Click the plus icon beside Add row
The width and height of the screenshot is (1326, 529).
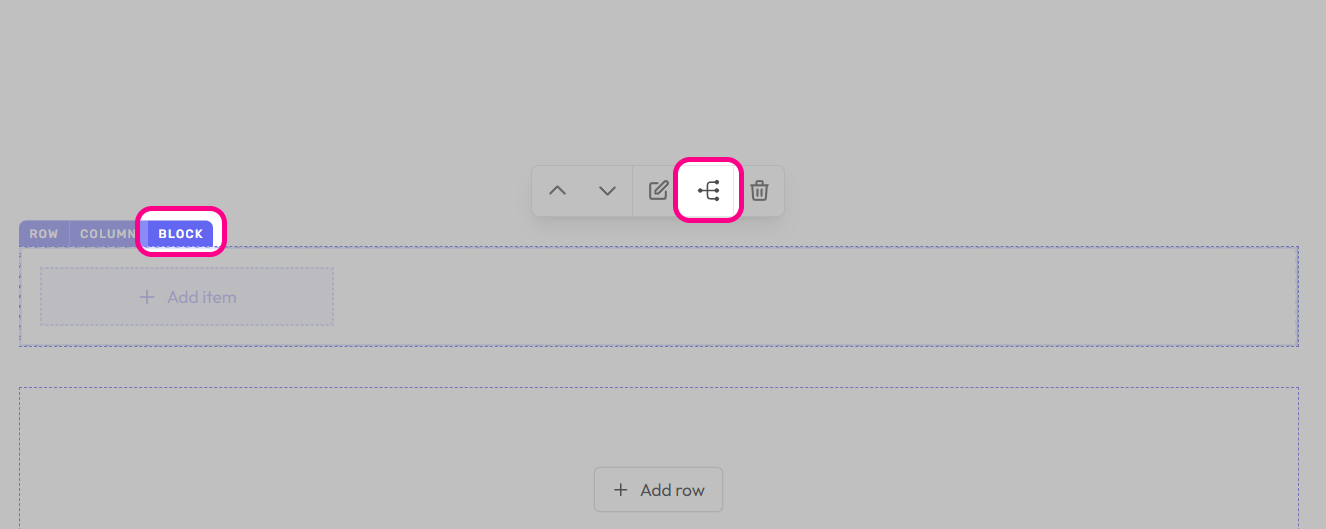621,490
